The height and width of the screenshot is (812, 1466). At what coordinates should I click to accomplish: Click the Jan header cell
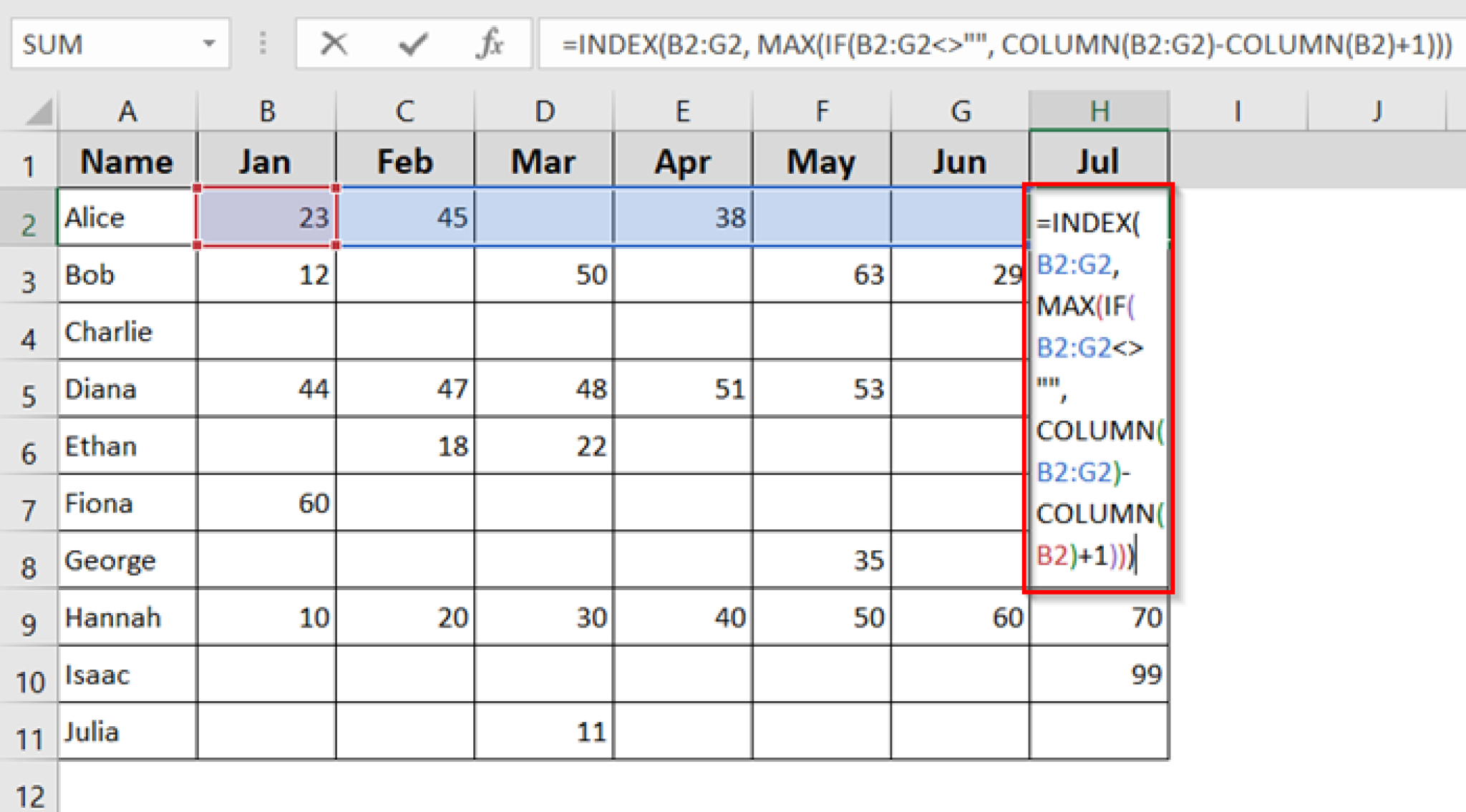(267, 162)
